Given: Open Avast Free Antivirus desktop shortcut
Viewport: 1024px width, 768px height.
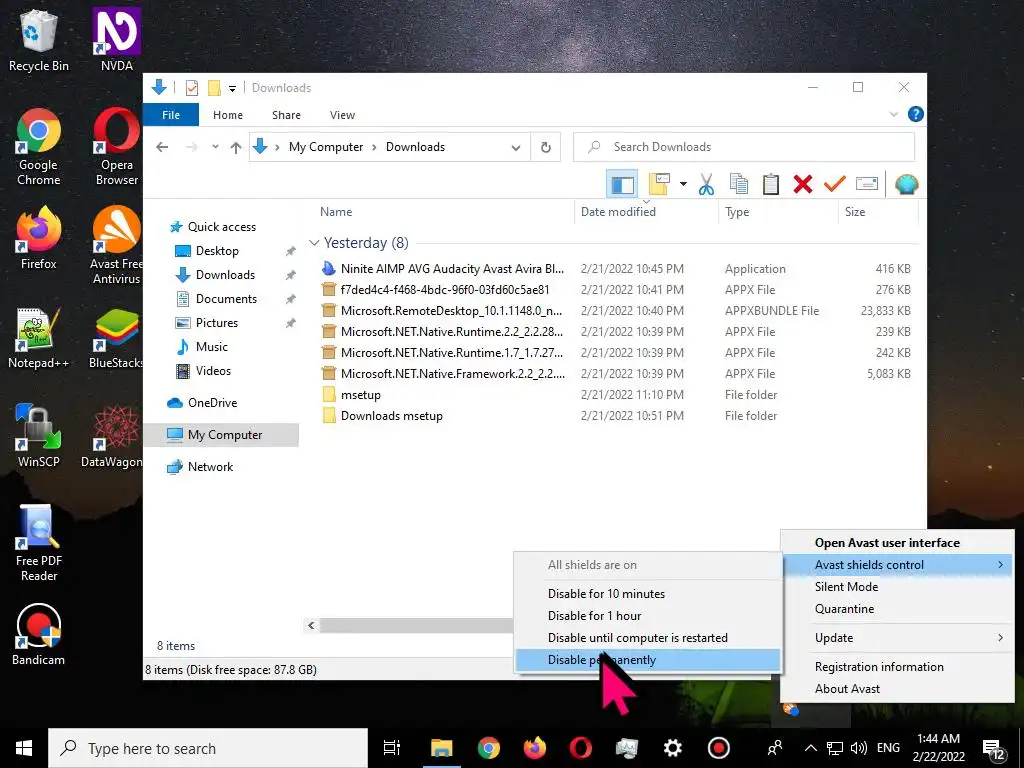Looking at the screenshot, I should pos(116,246).
